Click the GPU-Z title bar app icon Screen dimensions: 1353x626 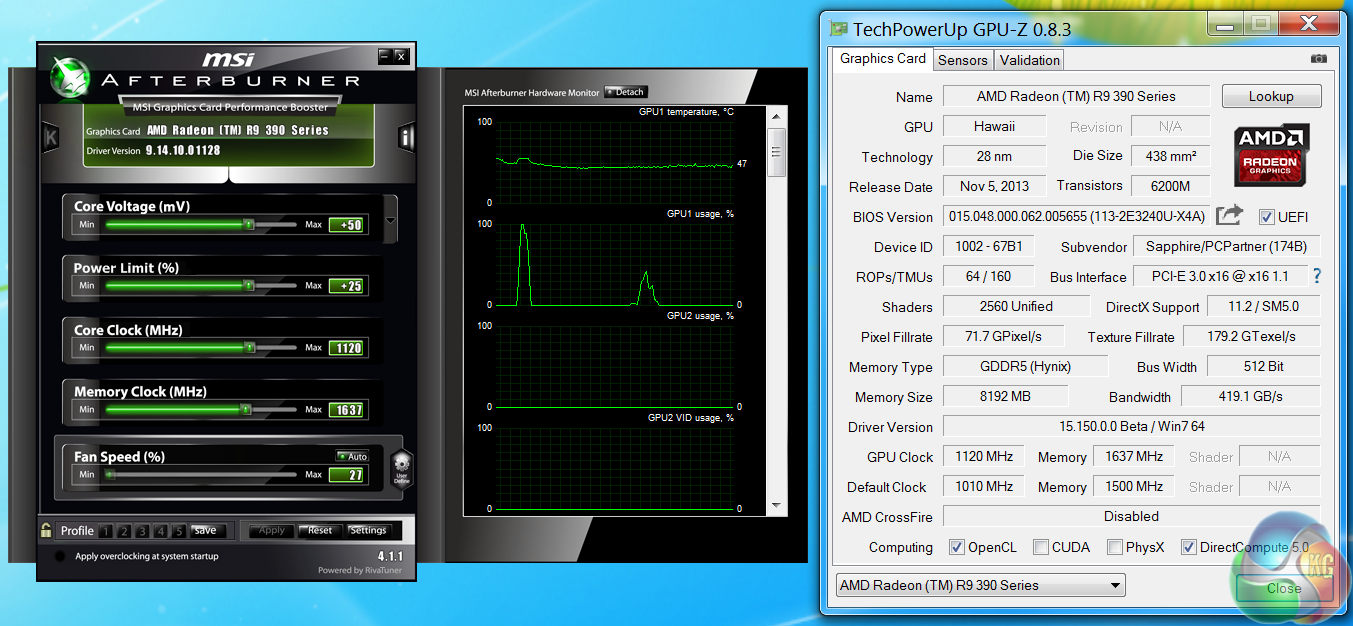(x=837, y=29)
